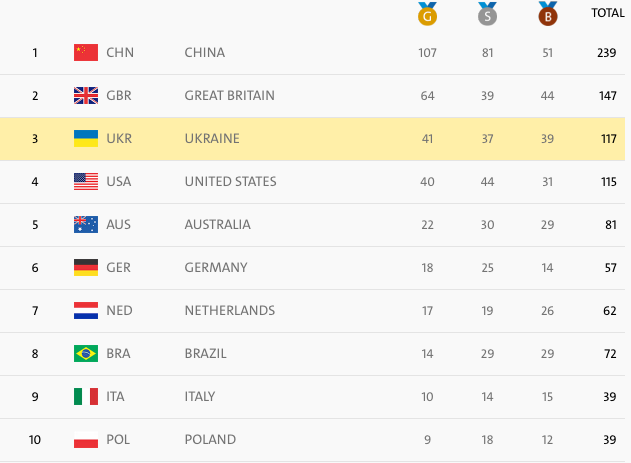The height and width of the screenshot is (463, 631).
Task: Click the GER country code
Action: point(118,268)
